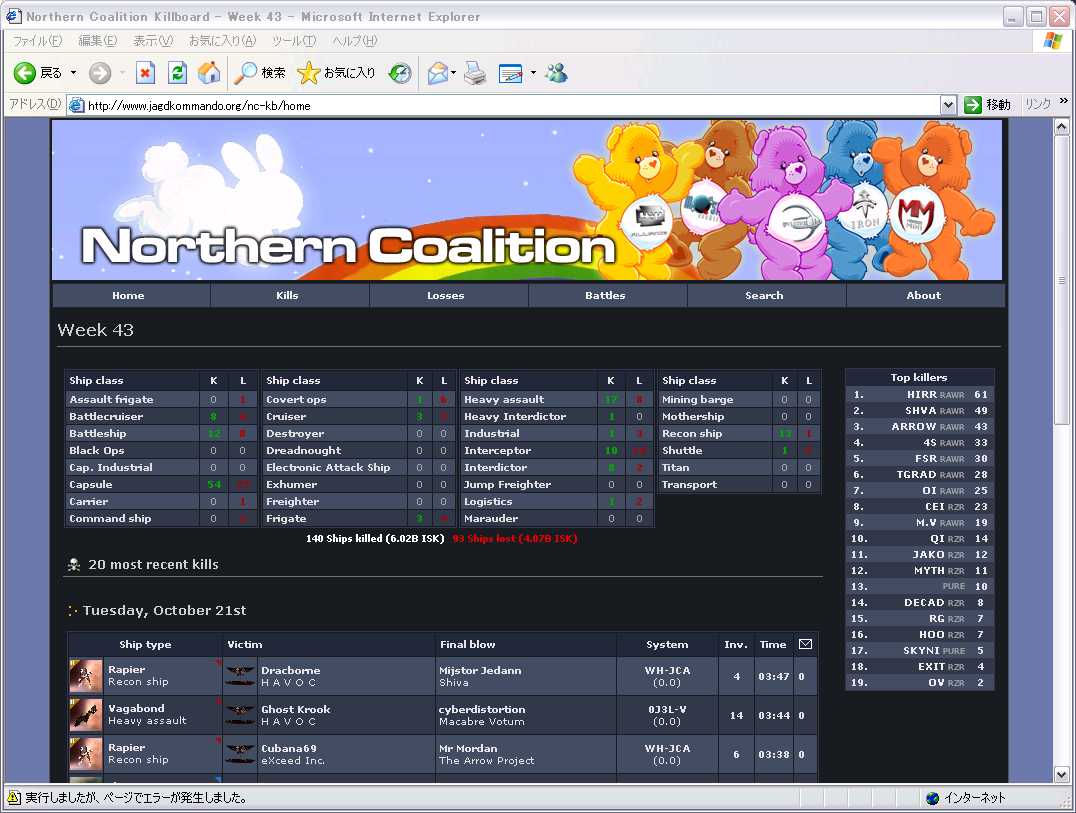Expand the Mail button dropdown arrow
1076x813 pixels.
pyautogui.click(x=454, y=73)
